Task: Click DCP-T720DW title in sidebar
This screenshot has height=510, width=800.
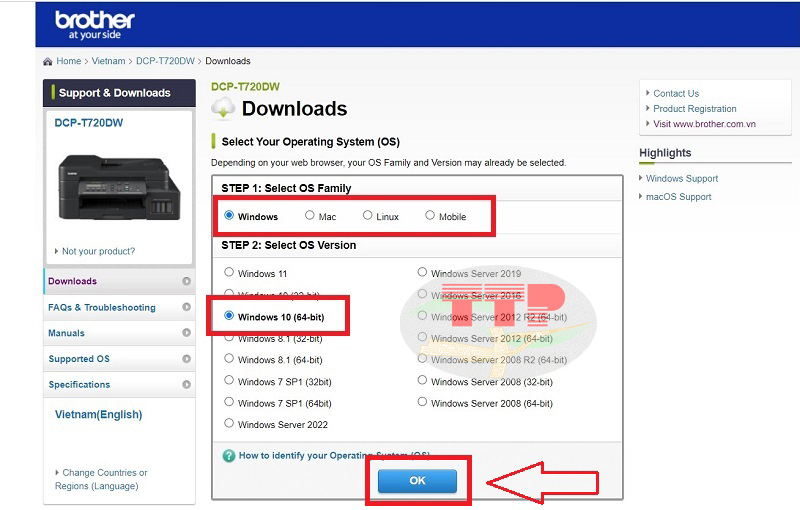Action: pyautogui.click(x=89, y=123)
